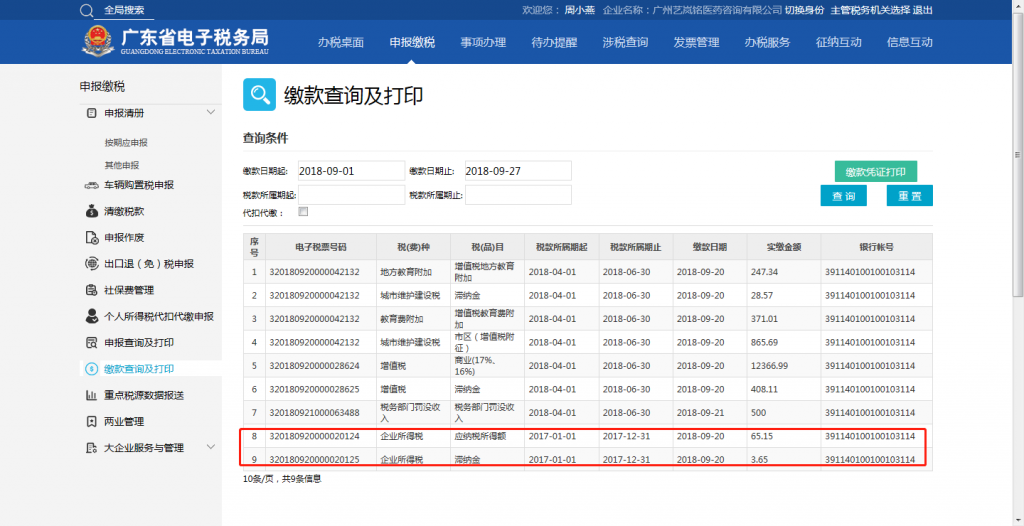
Task: Click the coin icon beside 缴款查询及打印
Action: [x=91, y=369]
